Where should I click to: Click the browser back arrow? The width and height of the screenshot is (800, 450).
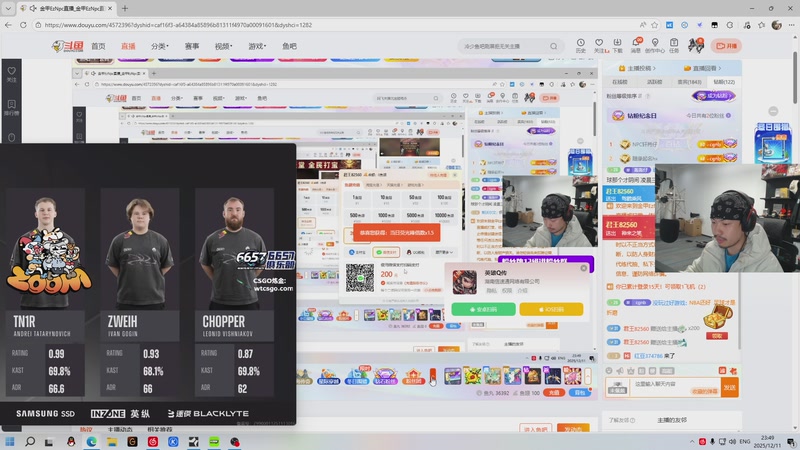click(8, 24)
